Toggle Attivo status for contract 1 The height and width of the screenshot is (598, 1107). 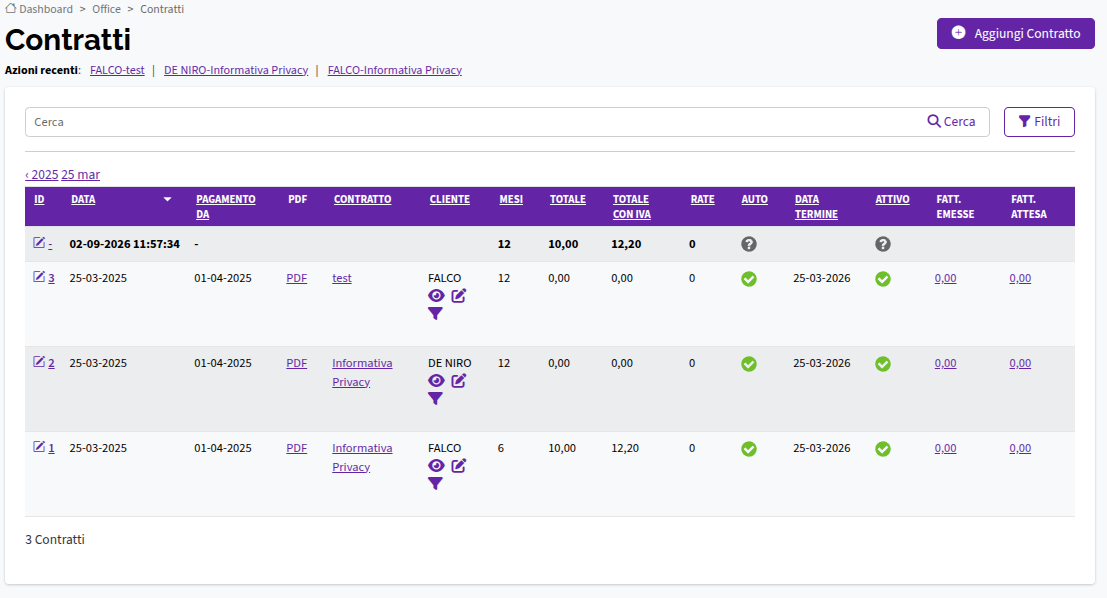click(x=883, y=449)
